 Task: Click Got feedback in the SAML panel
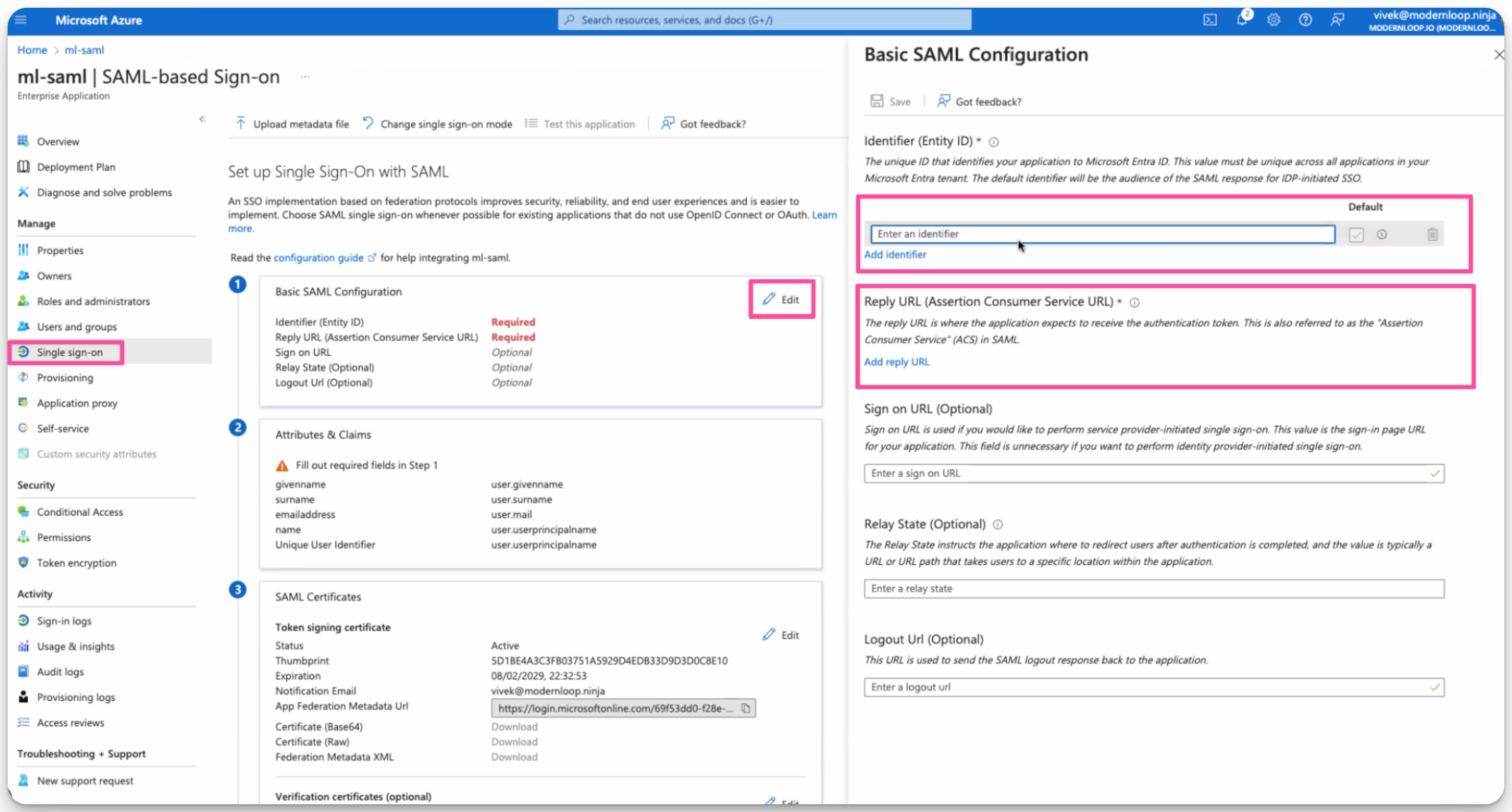(979, 101)
